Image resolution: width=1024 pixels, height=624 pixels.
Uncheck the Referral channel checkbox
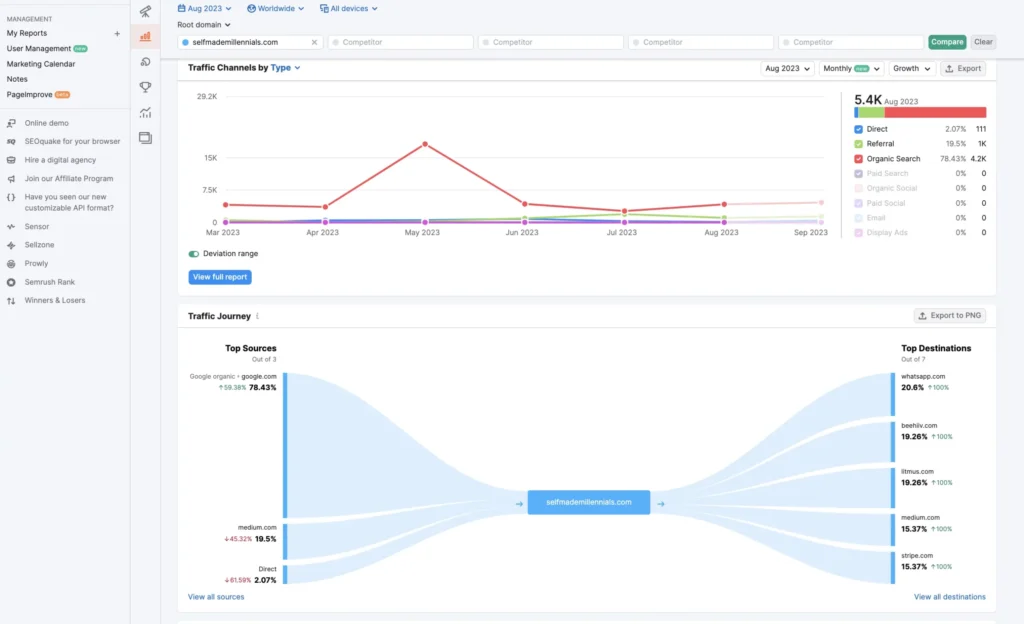pyautogui.click(x=857, y=143)
